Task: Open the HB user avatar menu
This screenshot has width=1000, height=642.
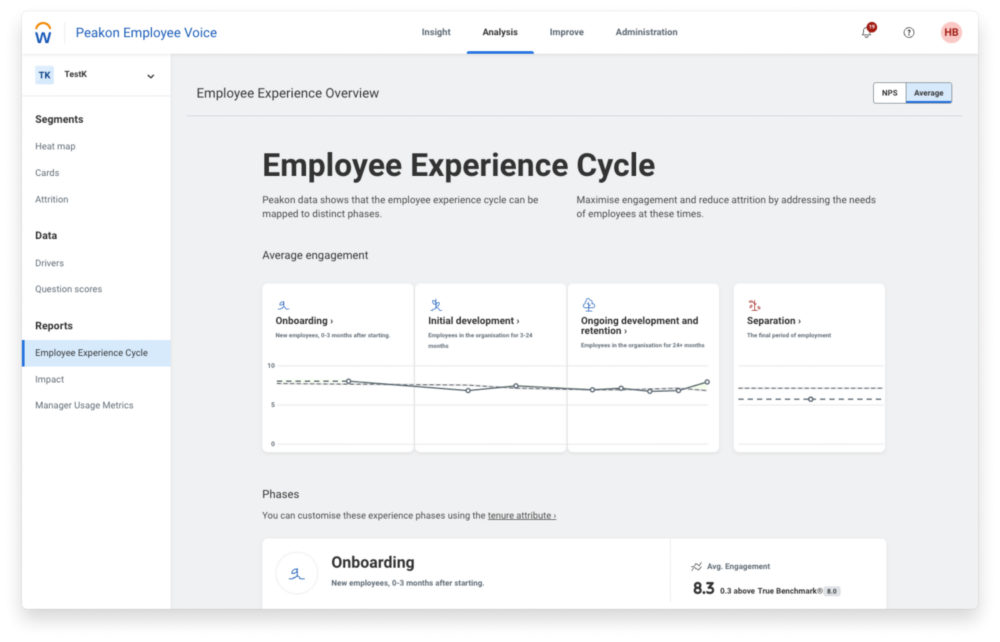Action: (x=950, y=33)
